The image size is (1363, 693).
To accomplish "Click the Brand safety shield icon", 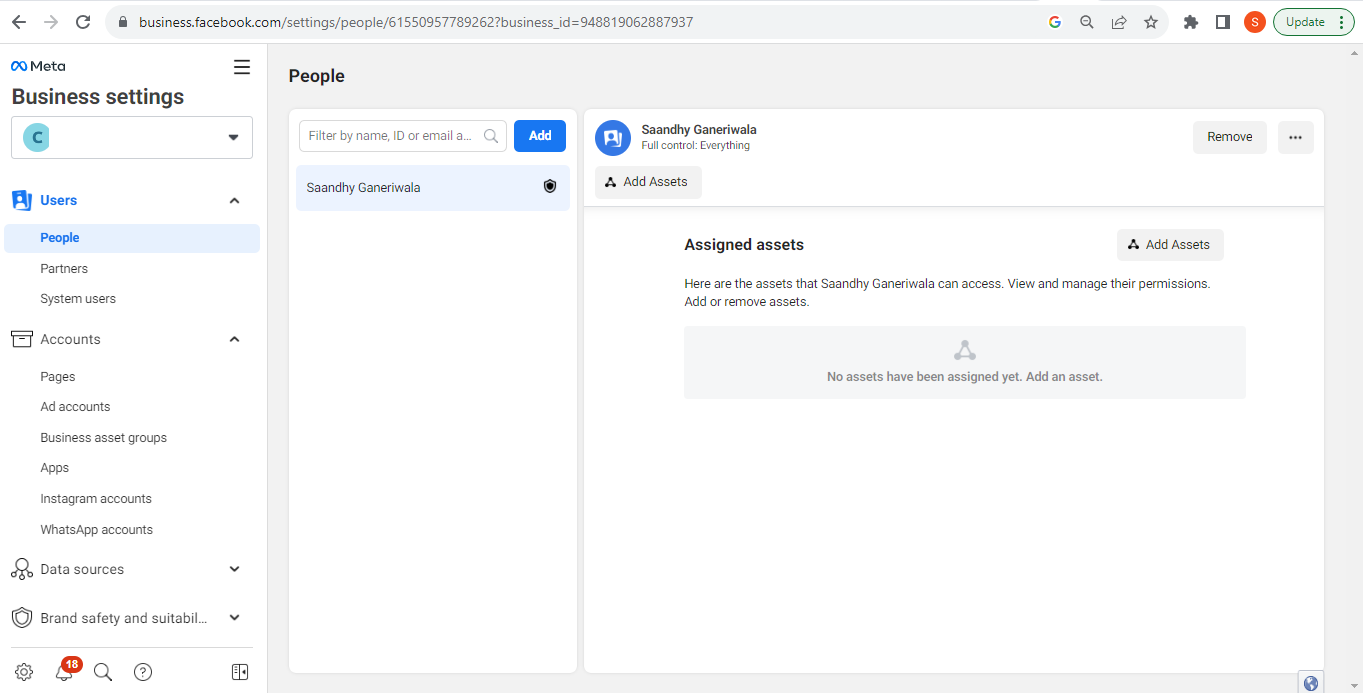I will [x=21, y=618].
